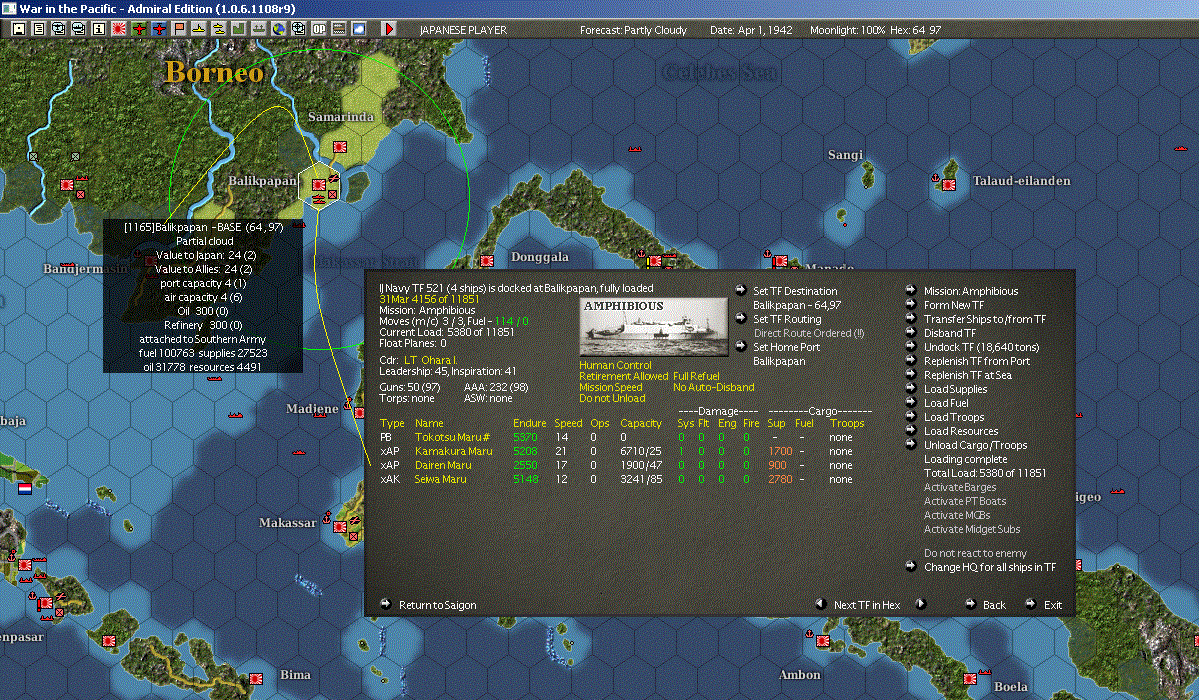
Task: Click the OP toolbar button
Action: [x=319, y=29]
